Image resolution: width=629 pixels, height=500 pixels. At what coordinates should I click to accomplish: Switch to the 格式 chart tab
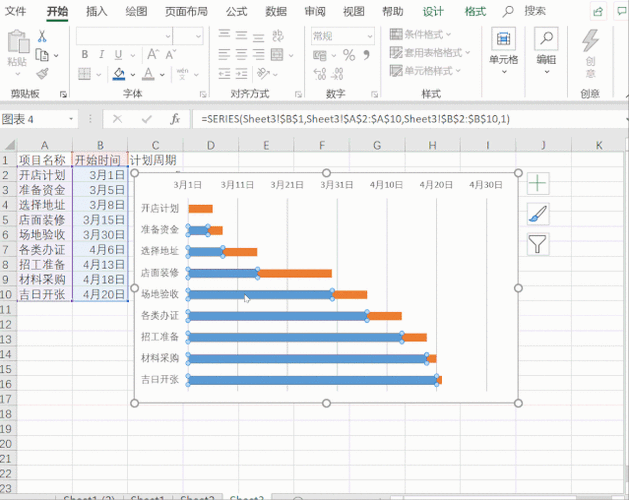click(475, 11)
